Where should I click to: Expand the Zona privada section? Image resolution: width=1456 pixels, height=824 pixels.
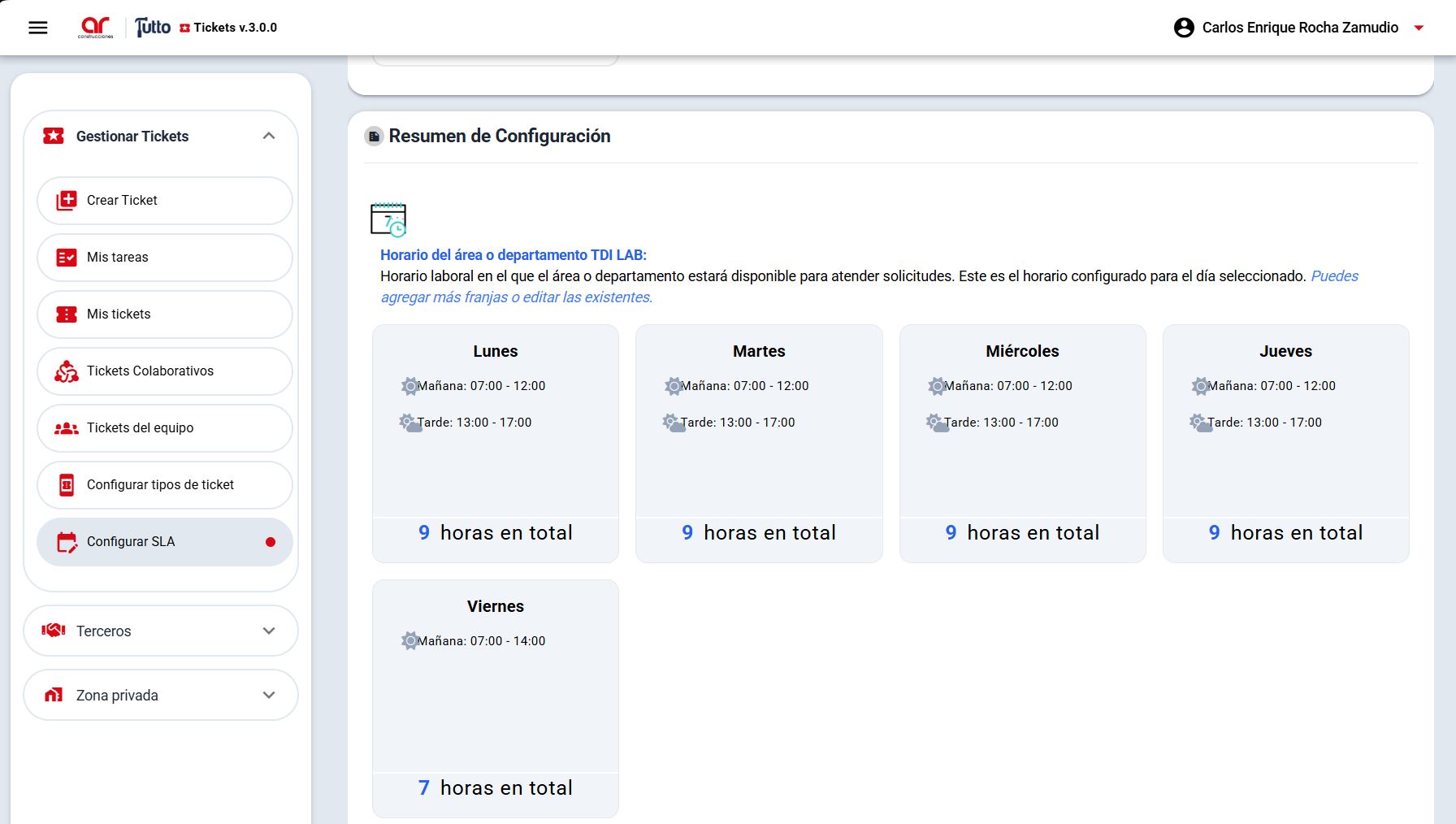click(x=269, y=696)
